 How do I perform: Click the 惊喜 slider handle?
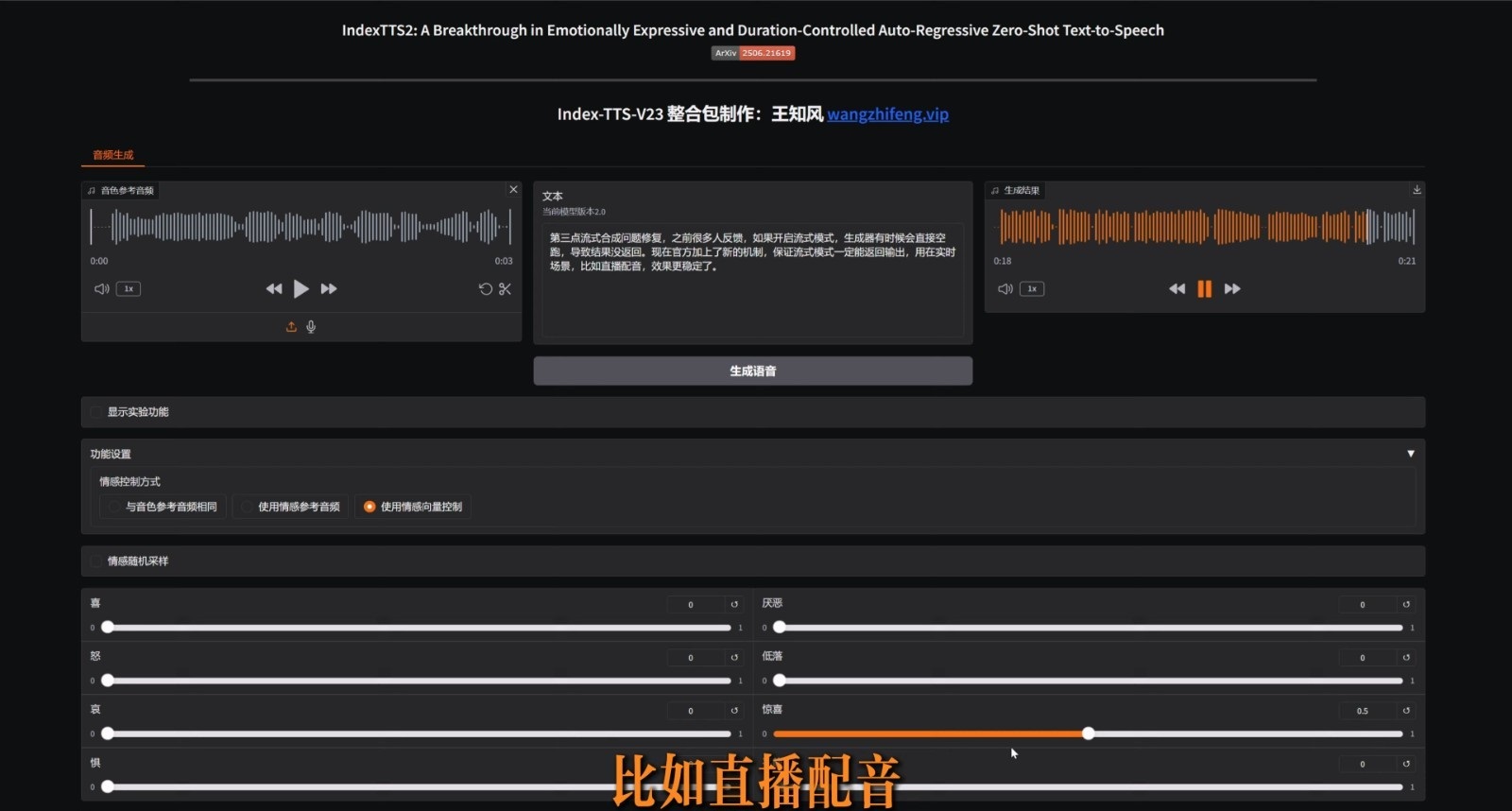[x=1089, y=733]
